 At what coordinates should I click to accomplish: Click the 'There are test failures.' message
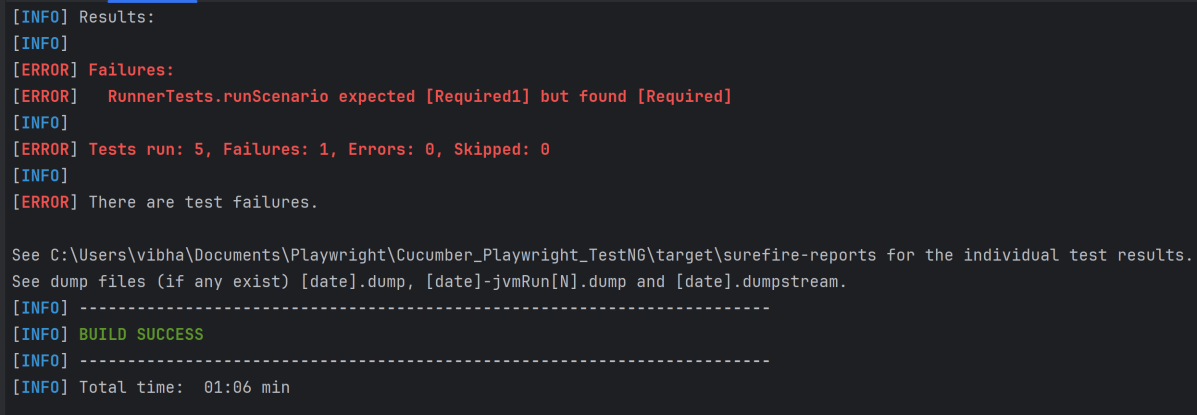203,203
